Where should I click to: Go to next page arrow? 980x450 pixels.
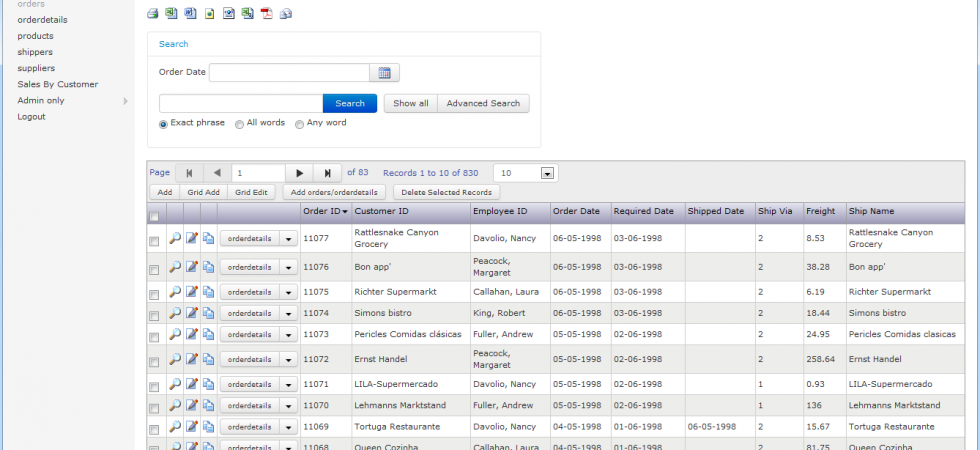[299, 173]
